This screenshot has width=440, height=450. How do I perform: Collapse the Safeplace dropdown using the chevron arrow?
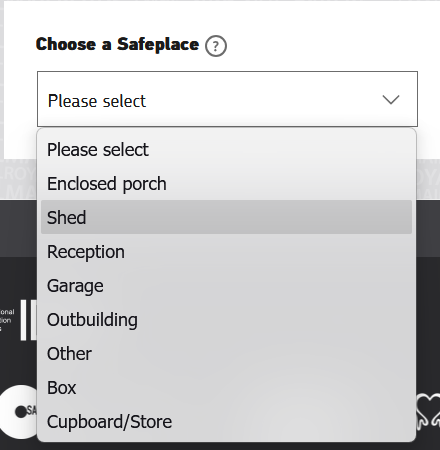391,100
